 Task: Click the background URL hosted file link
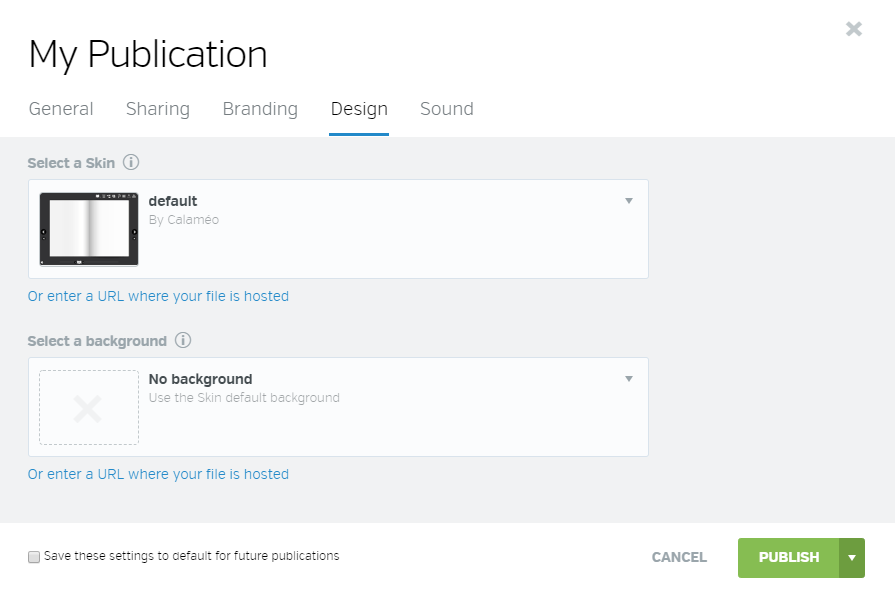[158, 474]
